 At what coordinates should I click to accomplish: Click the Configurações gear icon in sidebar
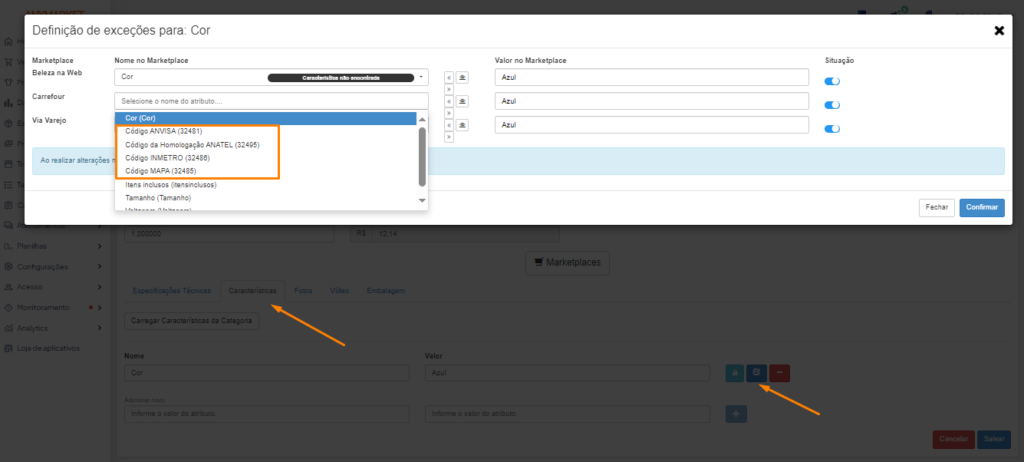click(x=8, y=267)
